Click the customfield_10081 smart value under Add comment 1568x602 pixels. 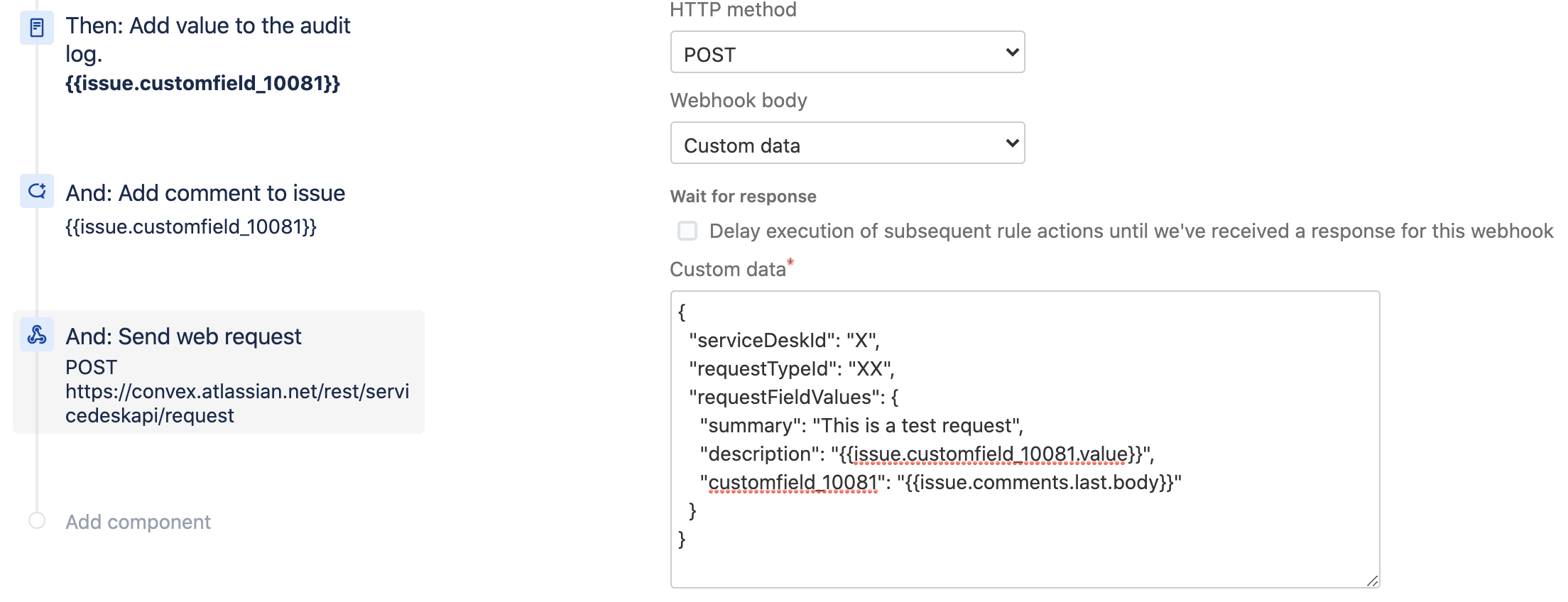pyautogui.click(x=190, y=226)
